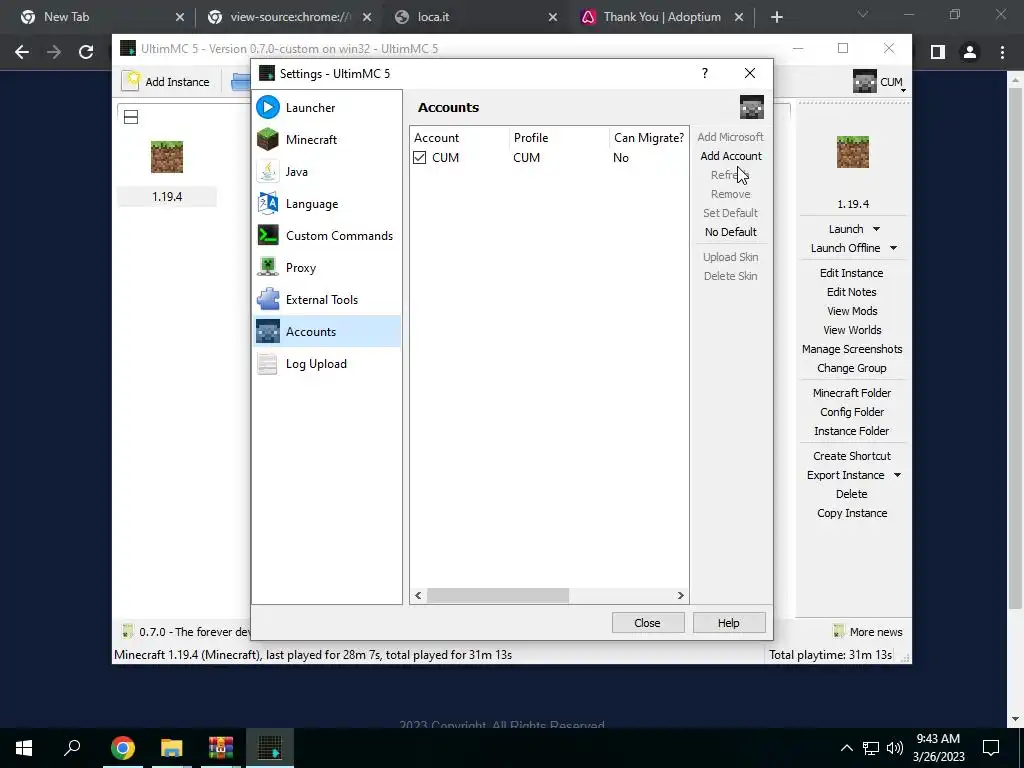Open the Launch Offline dropdown arrow

[893, 248]
